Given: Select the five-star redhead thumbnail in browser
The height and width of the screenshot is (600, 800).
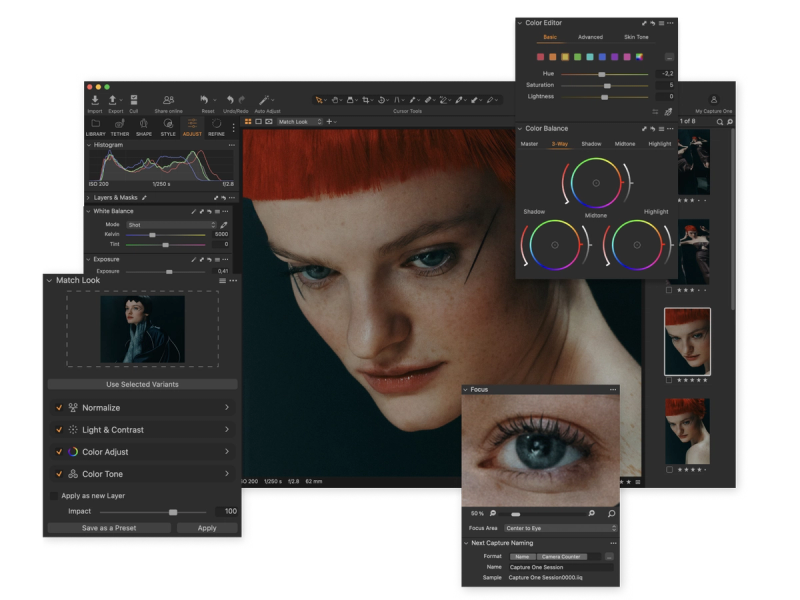Looking at the screenshot, I should point(687,341).
